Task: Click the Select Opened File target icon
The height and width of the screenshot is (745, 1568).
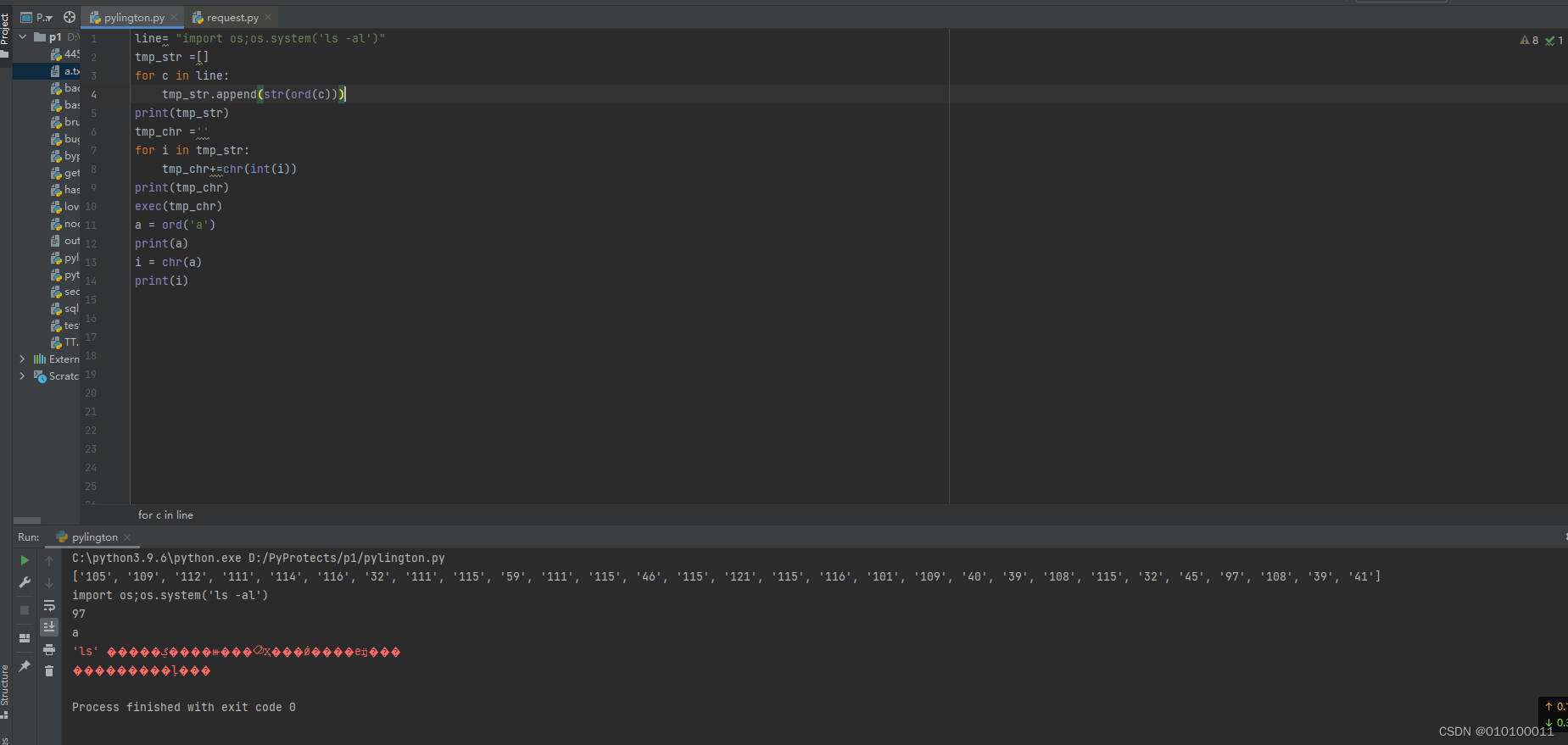Action: [x=70, y=17]
